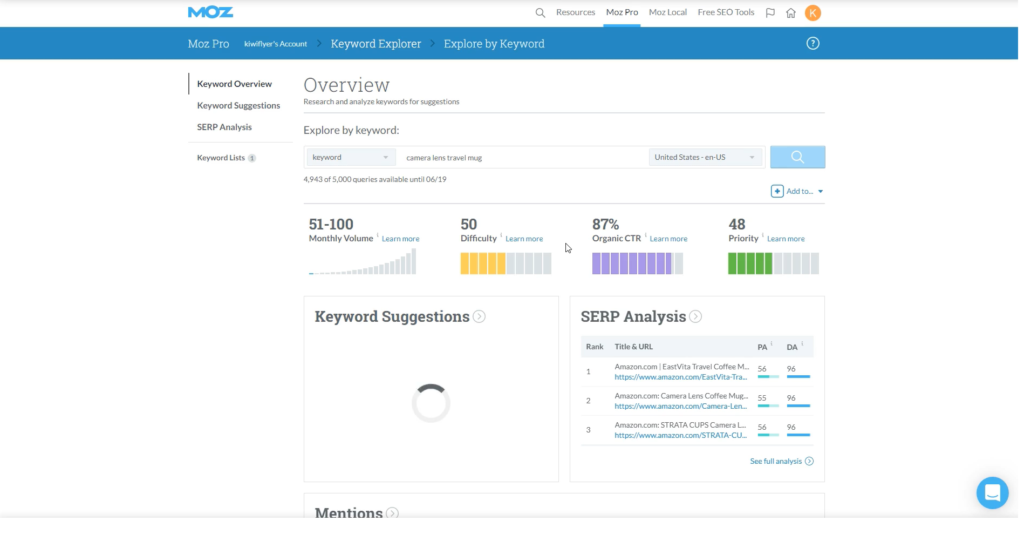
Task: Click the green Priority score bar
Action: tap(773, 264)
